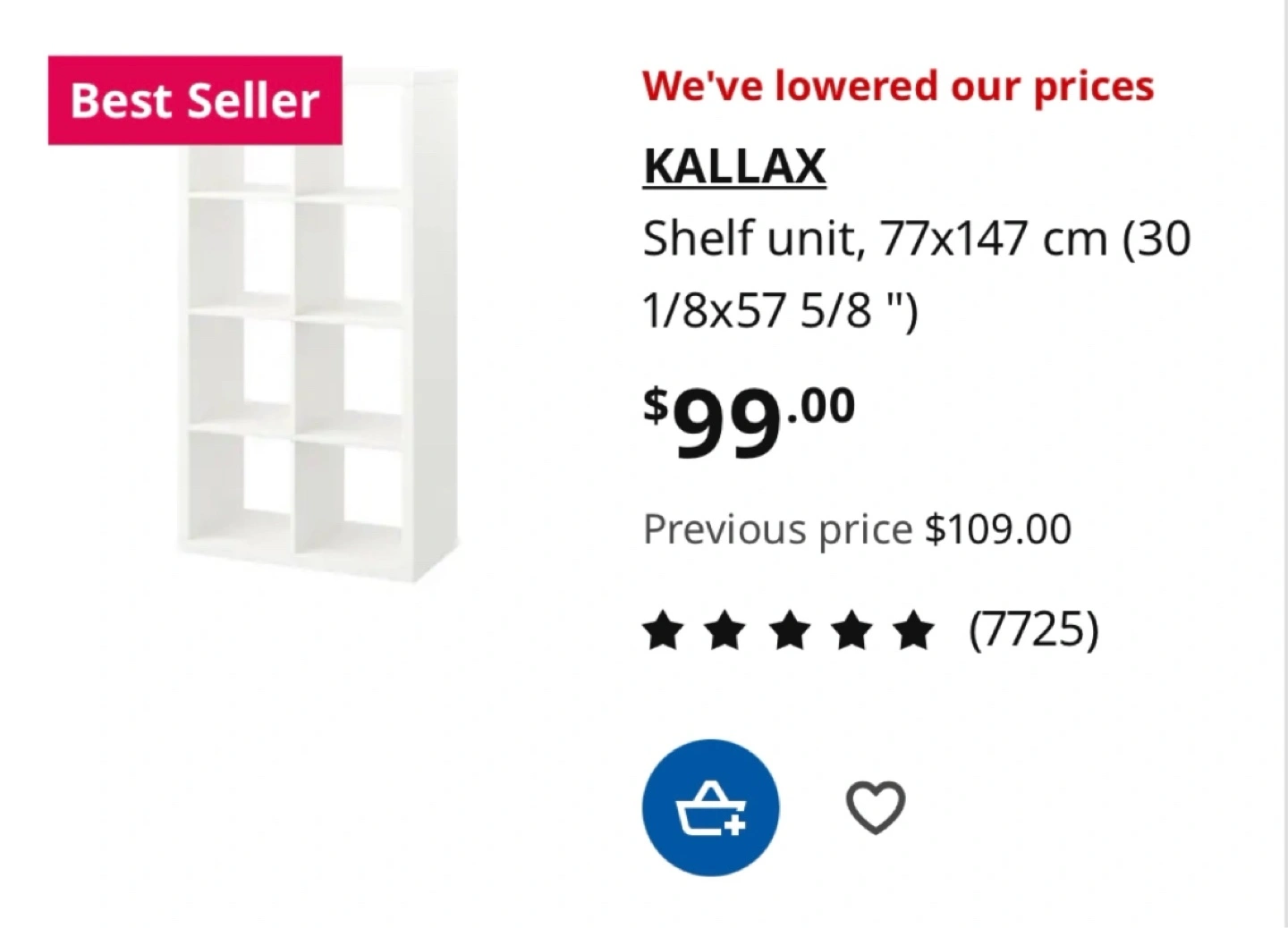Click the inch dimensions 1/8x57 5/8 text
The height and width of the screenshot is (928, 1288).
tap(780, 311)
